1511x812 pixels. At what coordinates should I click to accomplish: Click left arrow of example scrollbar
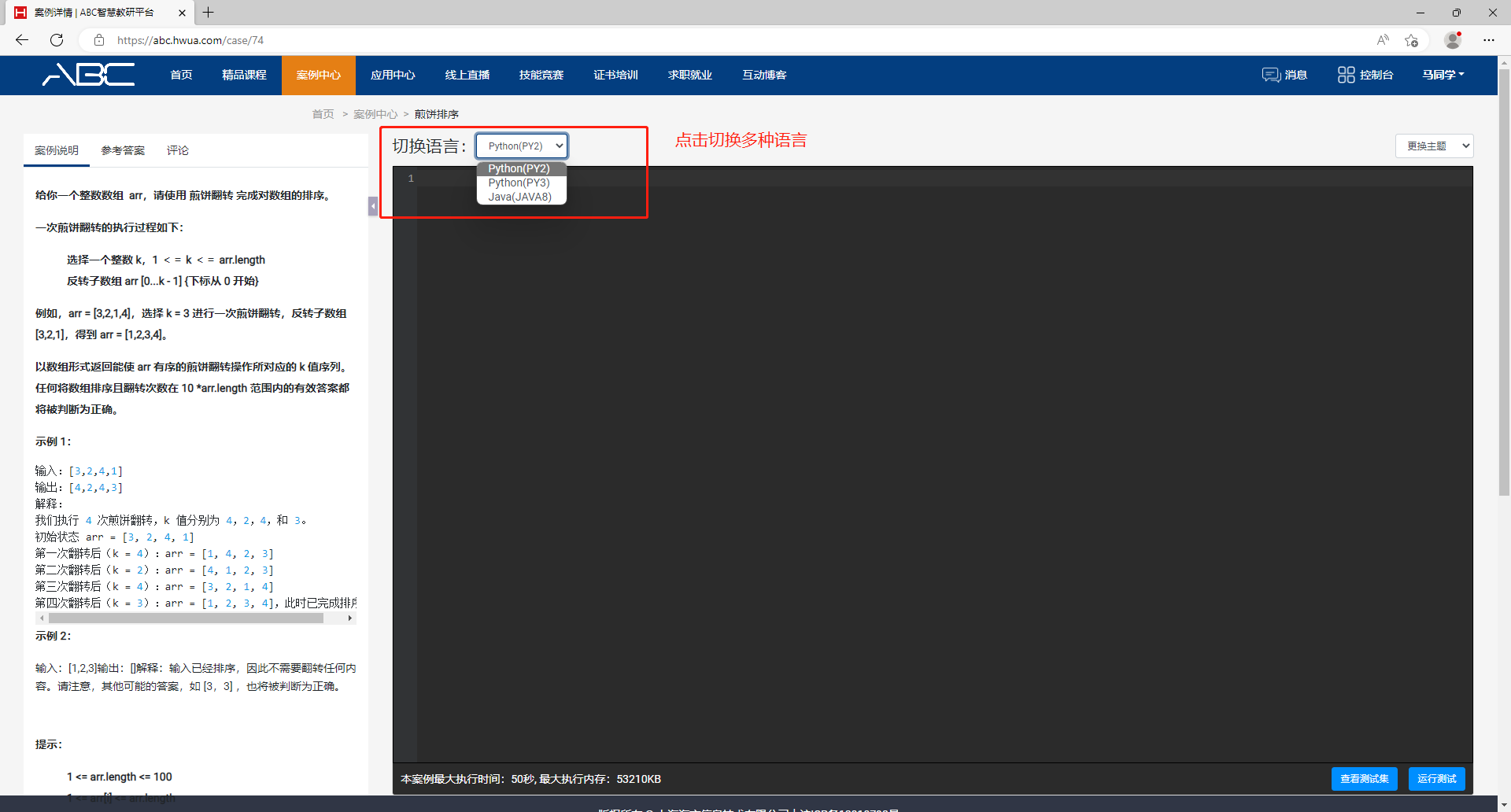pyautogui.click(x=42, y=618)
